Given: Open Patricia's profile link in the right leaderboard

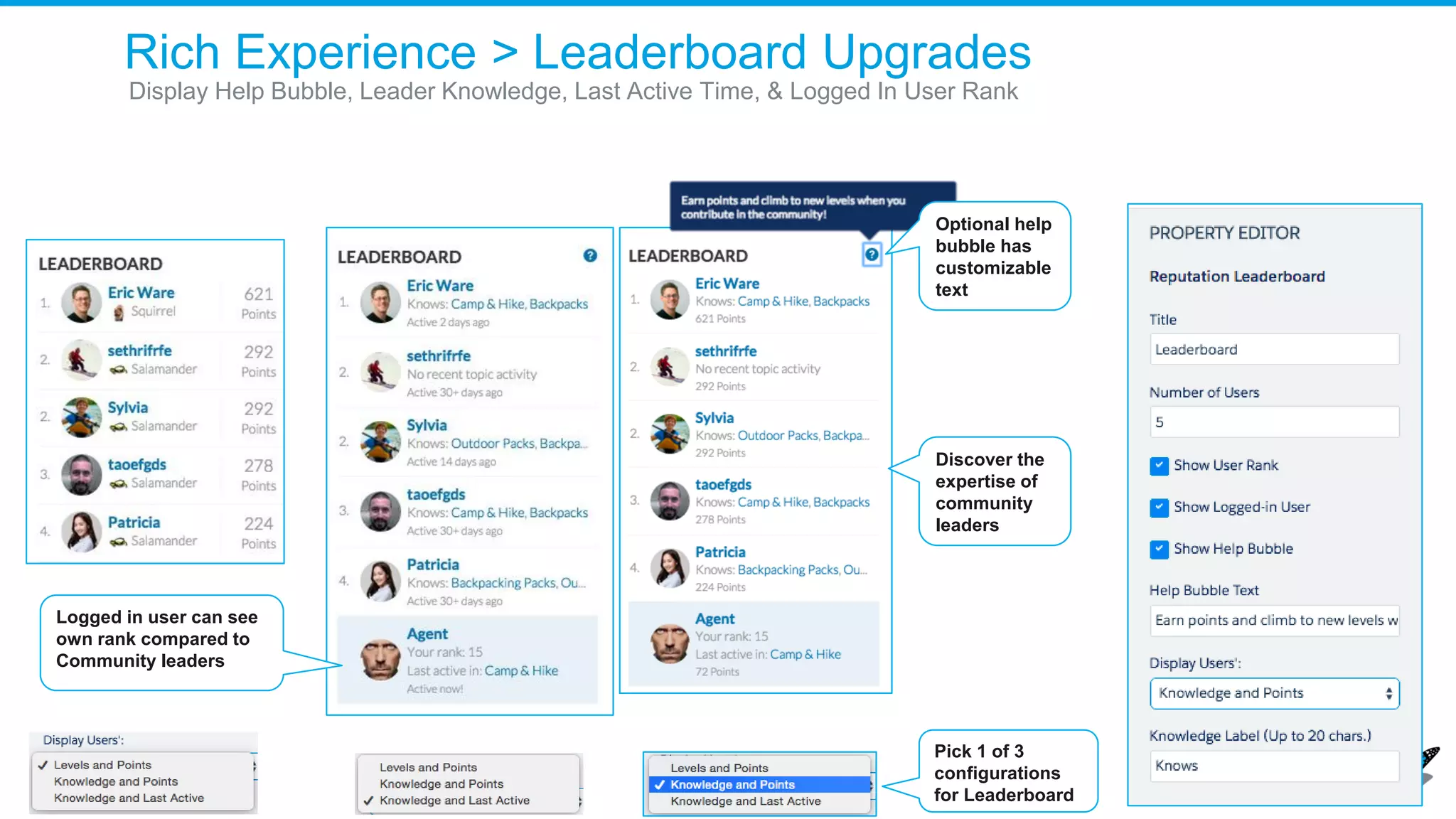Looking at the screenshot, I should coord(720,552).
